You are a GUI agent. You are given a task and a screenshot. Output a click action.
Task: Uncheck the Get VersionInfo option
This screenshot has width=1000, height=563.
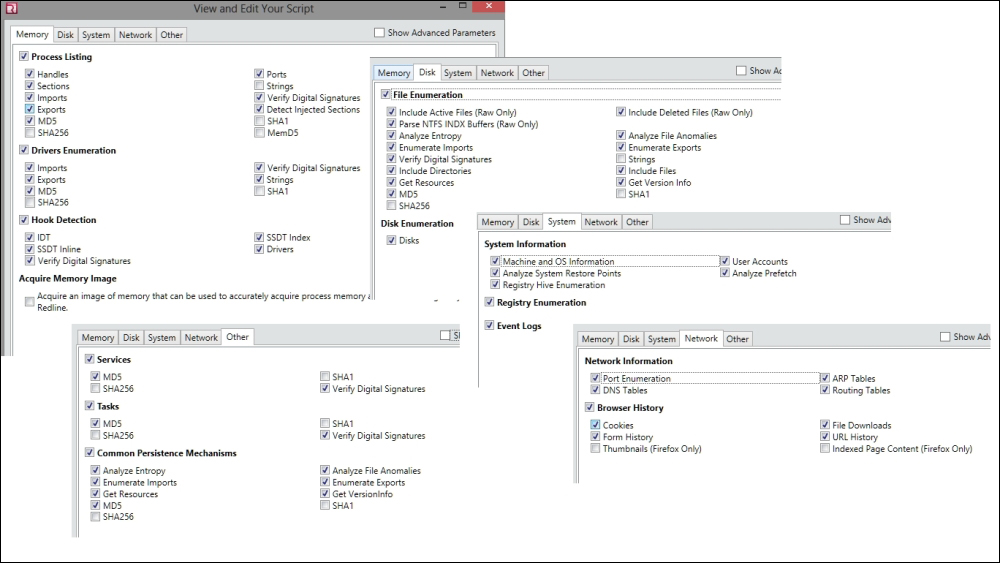tap(325, 494)
